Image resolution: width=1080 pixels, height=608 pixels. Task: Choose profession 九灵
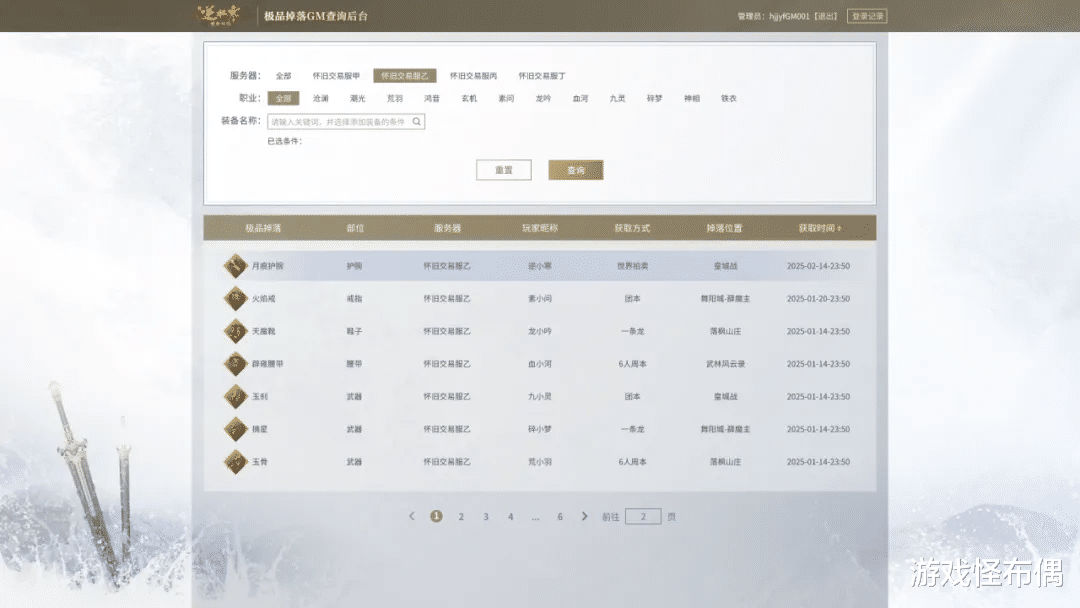tap(618, 98)
